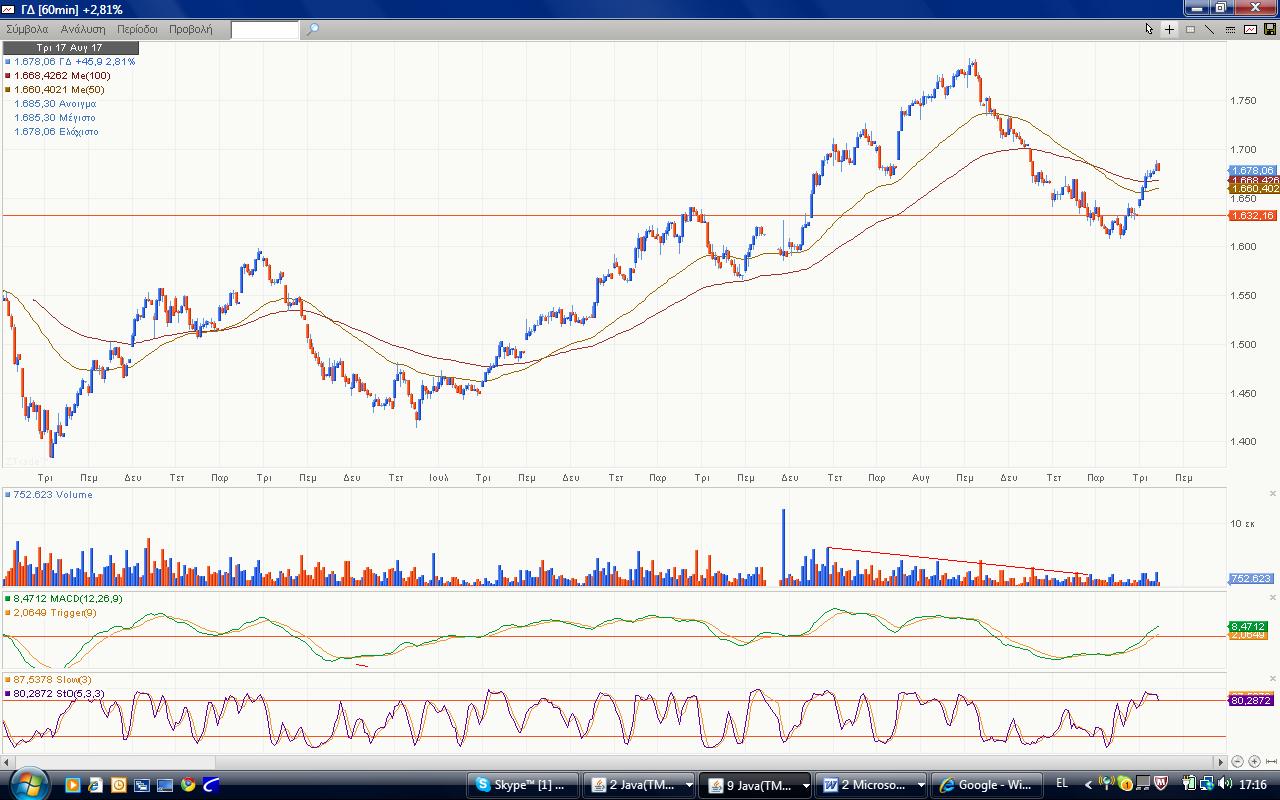Save the chart with floppy icon
Viewport: 1280px width, 800px height.
pos(1269,29)
